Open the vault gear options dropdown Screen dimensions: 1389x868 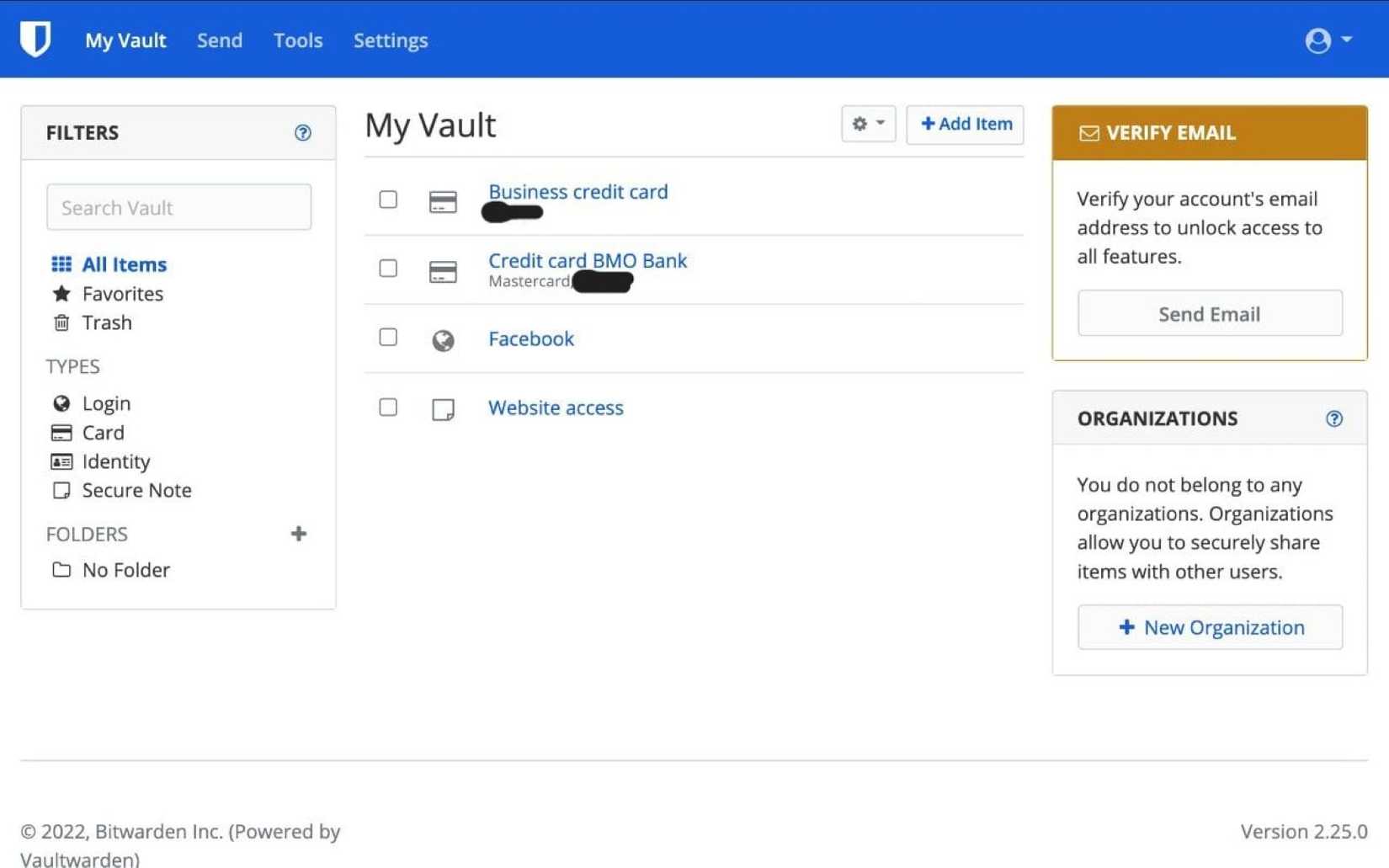pos(868,124)
